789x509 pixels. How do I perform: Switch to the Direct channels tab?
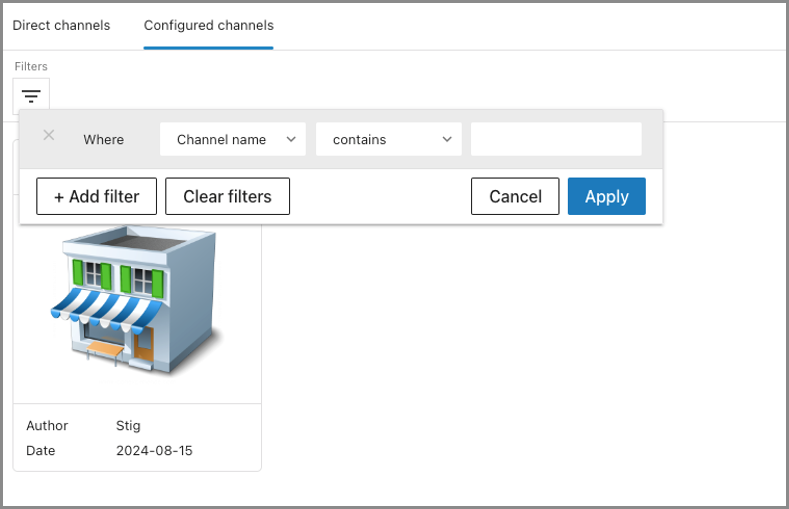pyautogui.click(x=61, y=25)
